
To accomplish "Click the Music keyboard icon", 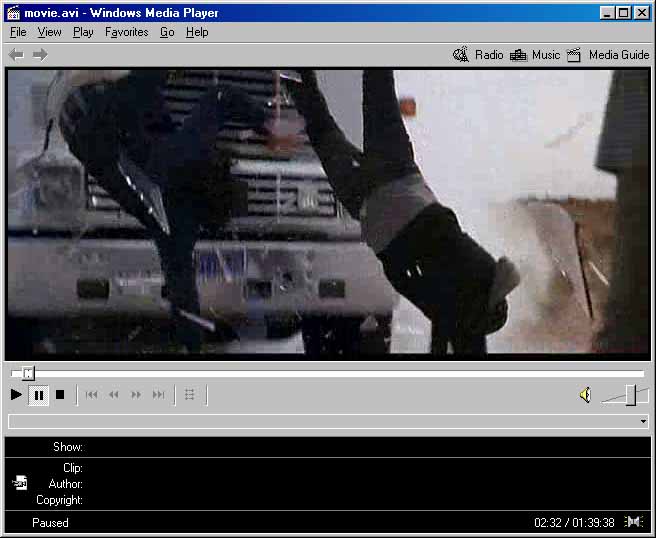I will pyautogui.click(x=518, y=55).
